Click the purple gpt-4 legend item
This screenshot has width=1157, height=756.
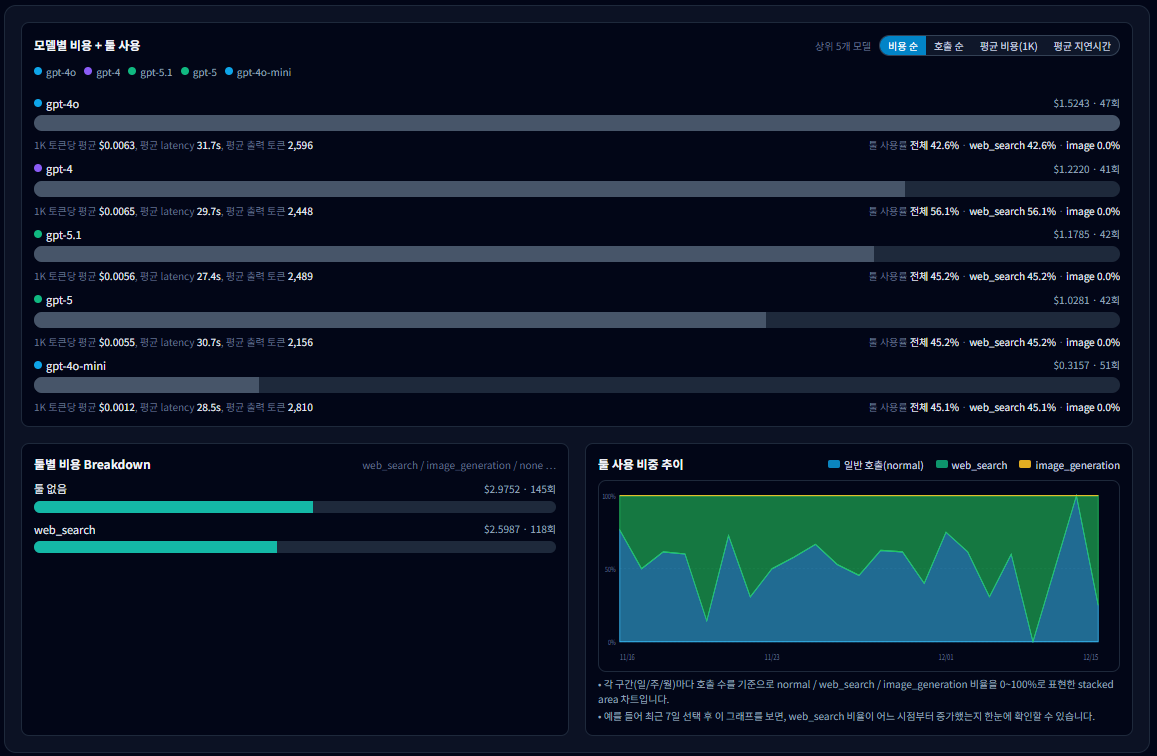(102, 72)
